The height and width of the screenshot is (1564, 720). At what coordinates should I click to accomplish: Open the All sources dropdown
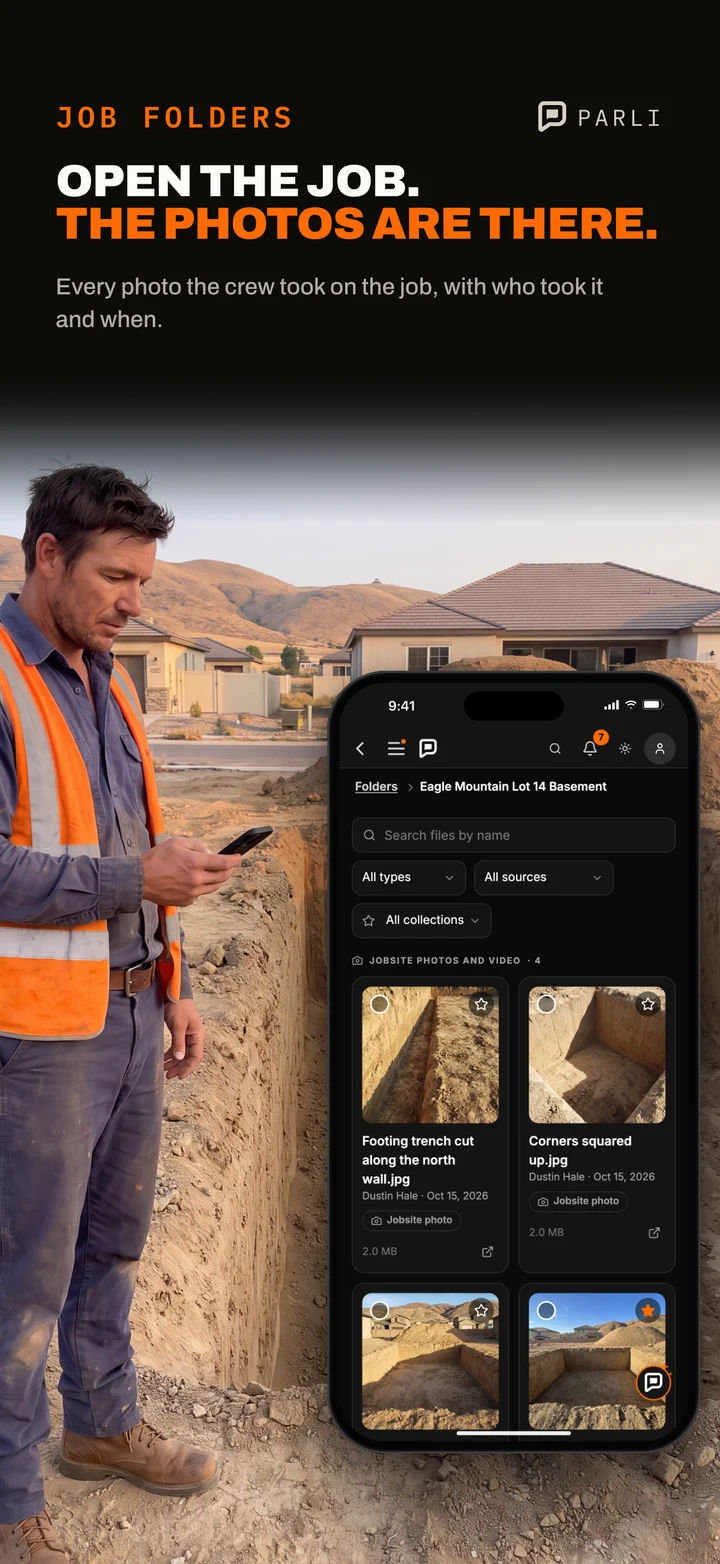click(x=543, y=877)
